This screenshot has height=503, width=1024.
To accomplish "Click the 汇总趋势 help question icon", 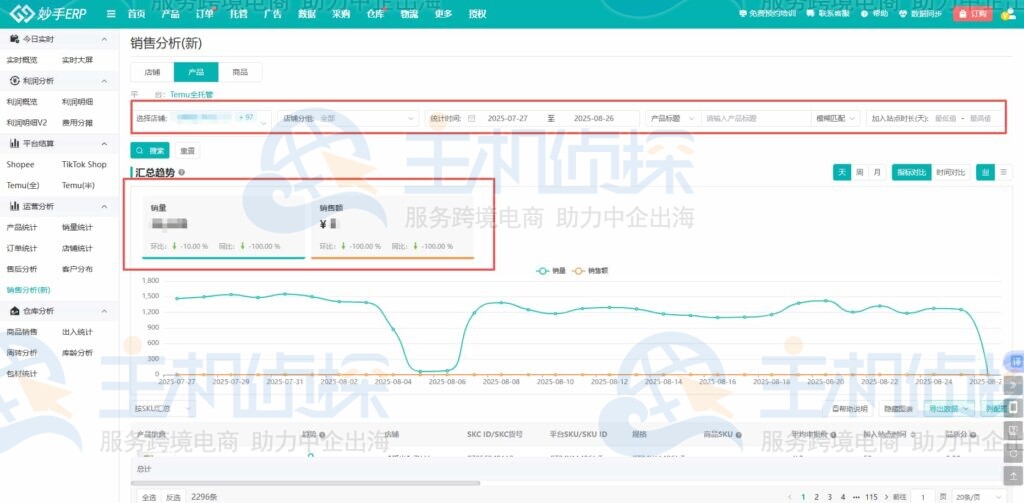I will tap(182, 172).
